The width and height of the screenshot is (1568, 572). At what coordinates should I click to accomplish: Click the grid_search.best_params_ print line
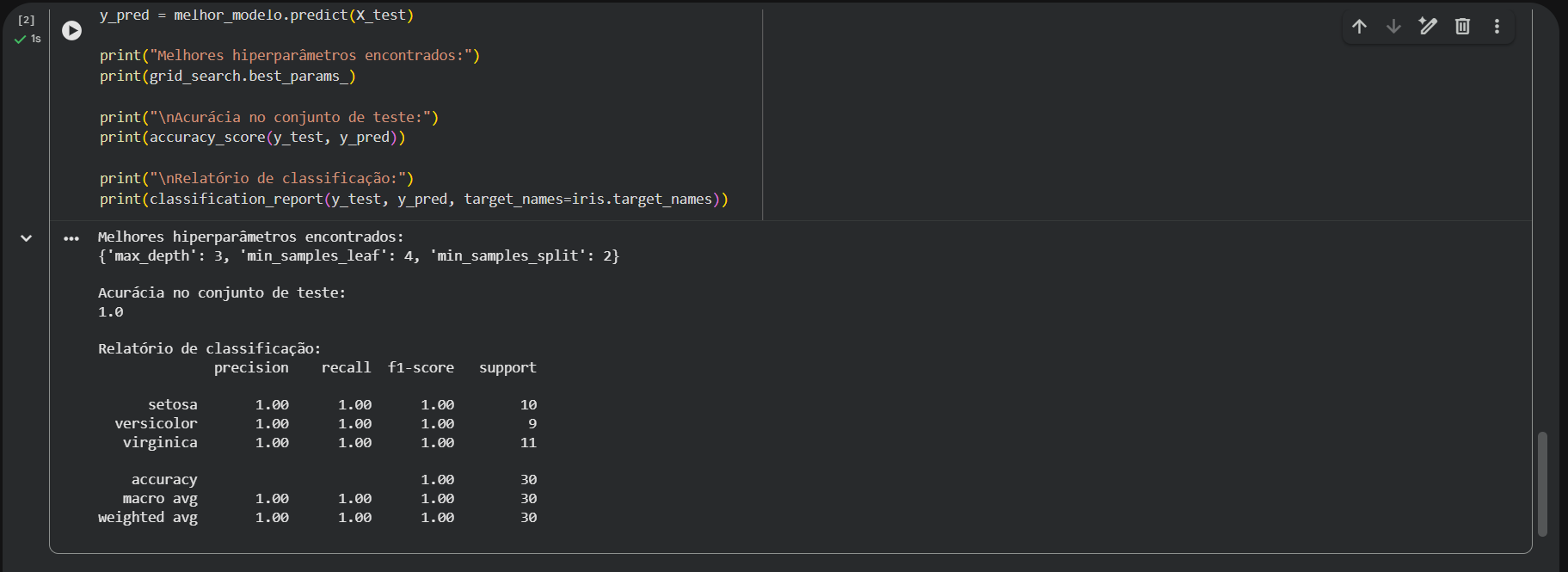227,77
